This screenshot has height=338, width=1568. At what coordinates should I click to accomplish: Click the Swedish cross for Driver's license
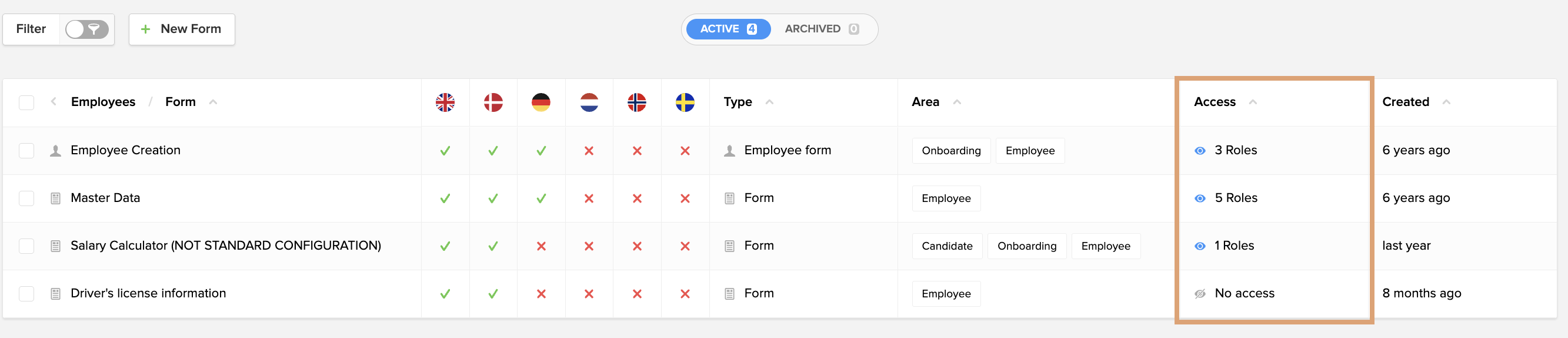click(x=685, y=294)
